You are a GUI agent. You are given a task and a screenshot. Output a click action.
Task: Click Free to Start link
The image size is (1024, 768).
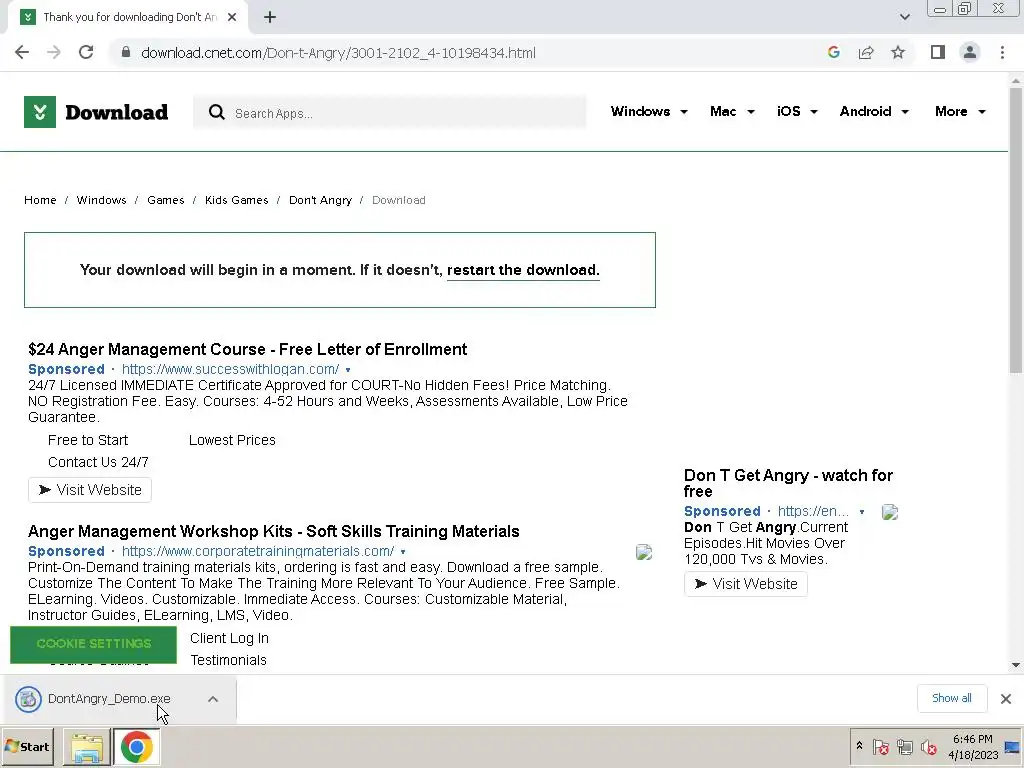point(88,440)
